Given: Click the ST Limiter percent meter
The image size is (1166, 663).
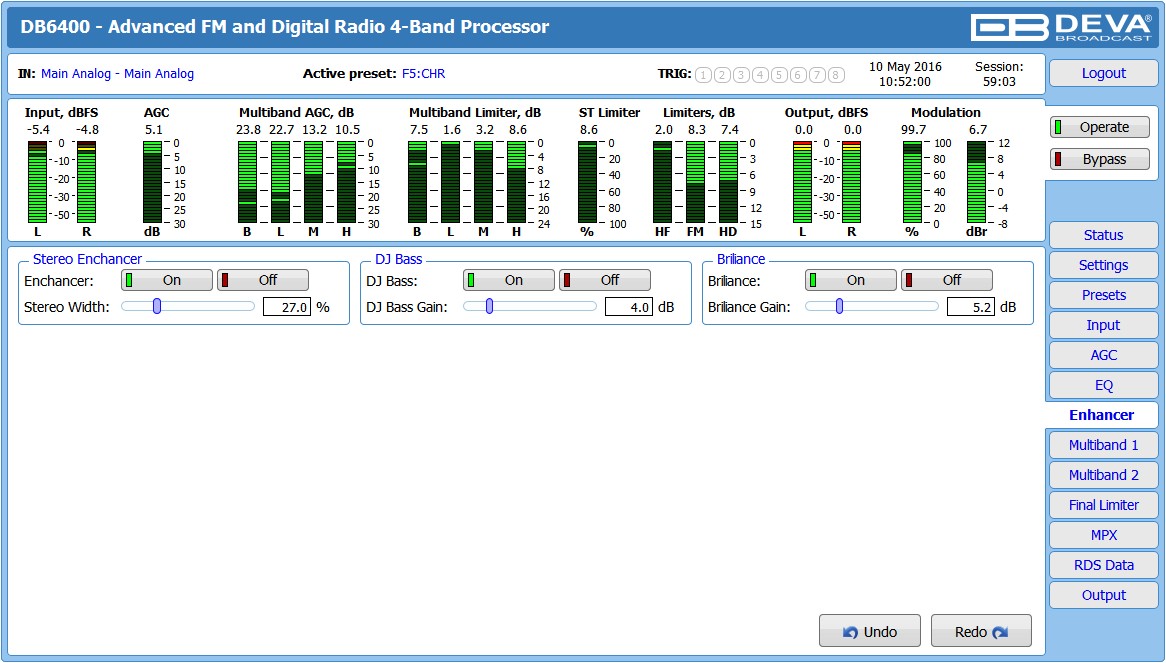Looking at the screenshot, I should (x=587, y=182).
